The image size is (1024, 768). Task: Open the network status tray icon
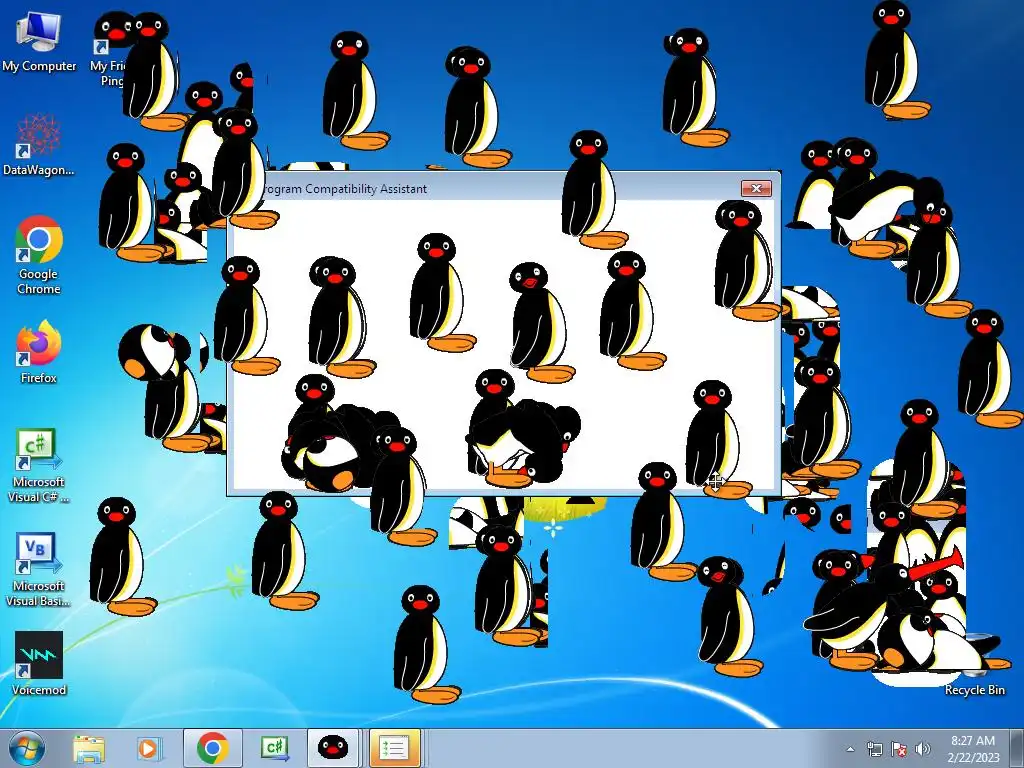[x=874, y=749]
